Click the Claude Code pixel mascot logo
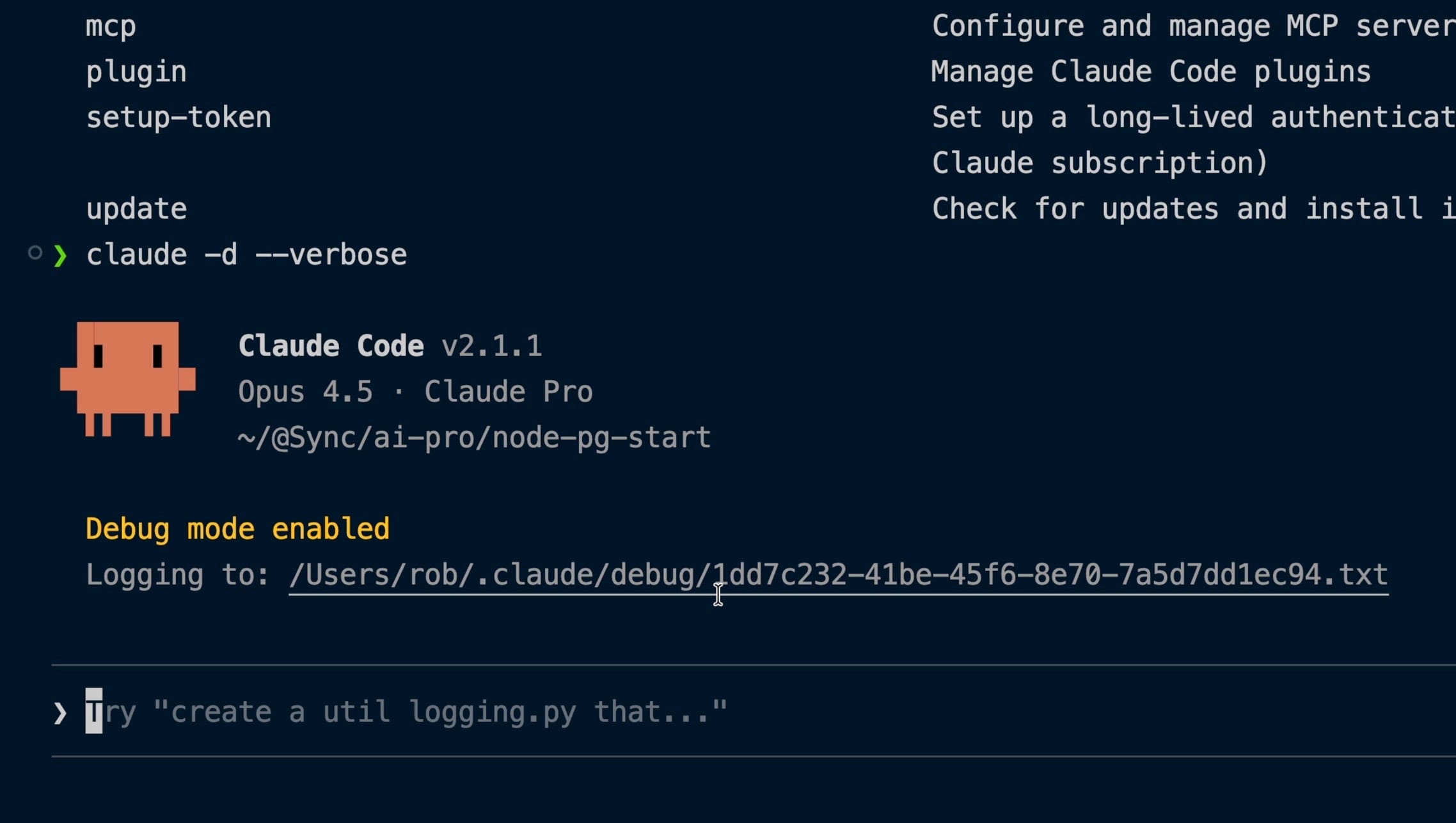Viewport: 1456px width, 823px height. tap(127, 379)
